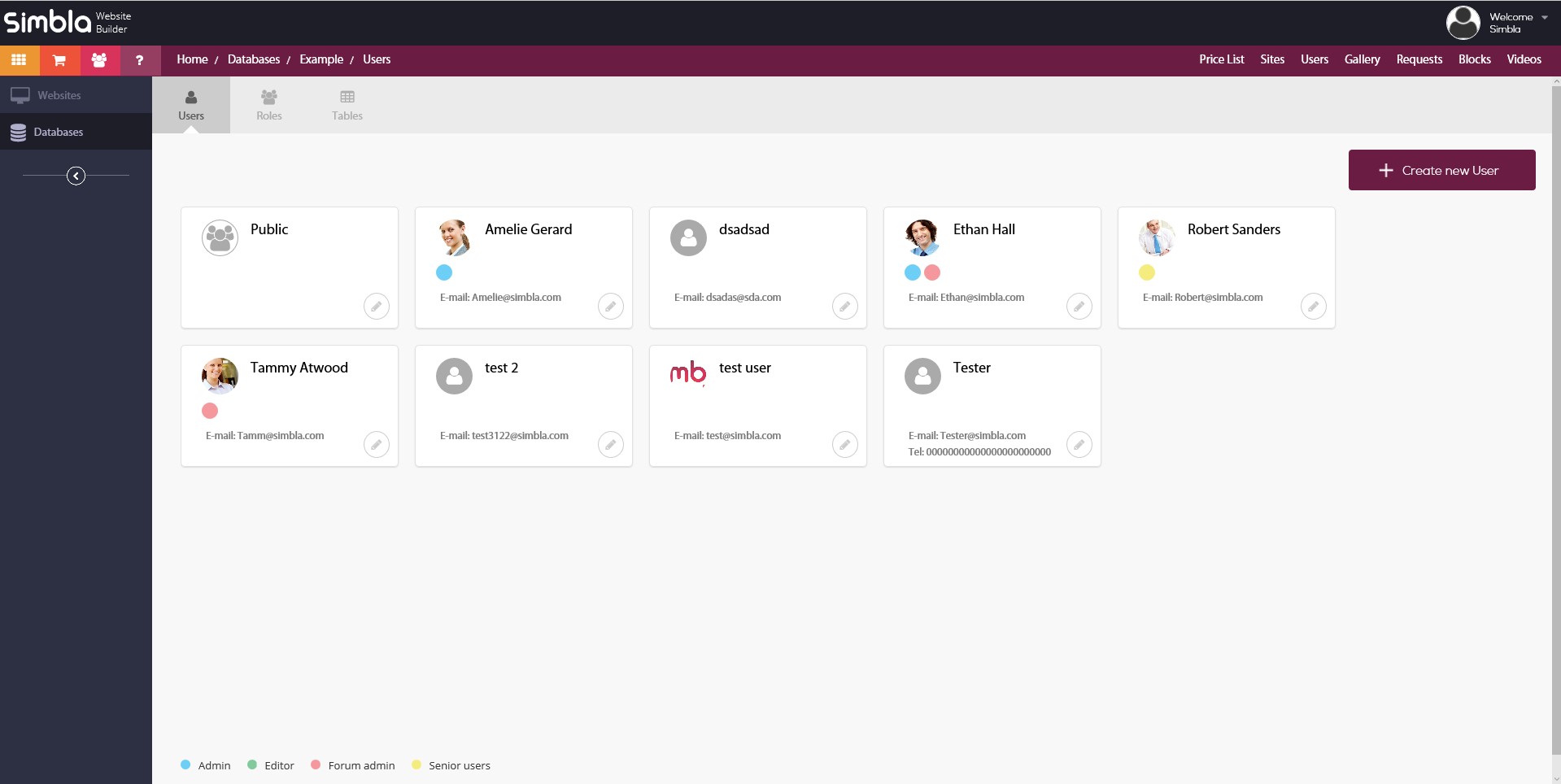Click the Robert Sanders name
This screenshot has height=784, width=1561.
point(1234,229)
